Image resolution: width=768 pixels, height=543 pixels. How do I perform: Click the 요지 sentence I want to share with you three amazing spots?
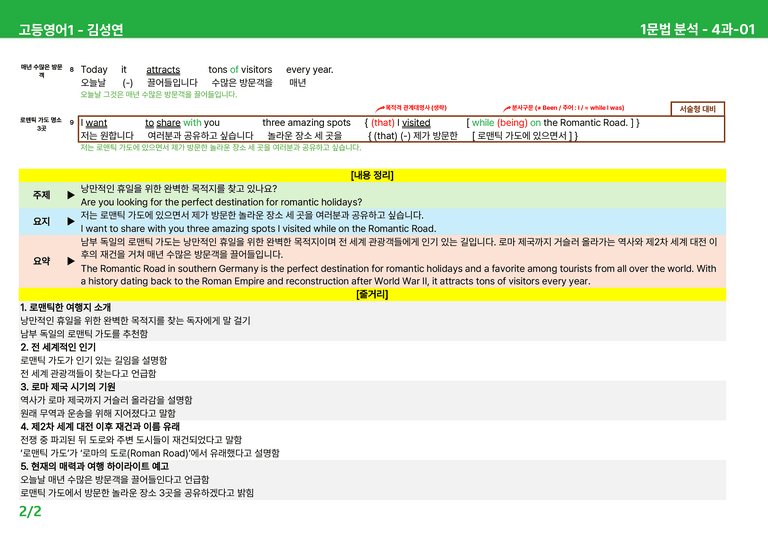[x=258, y=228]
